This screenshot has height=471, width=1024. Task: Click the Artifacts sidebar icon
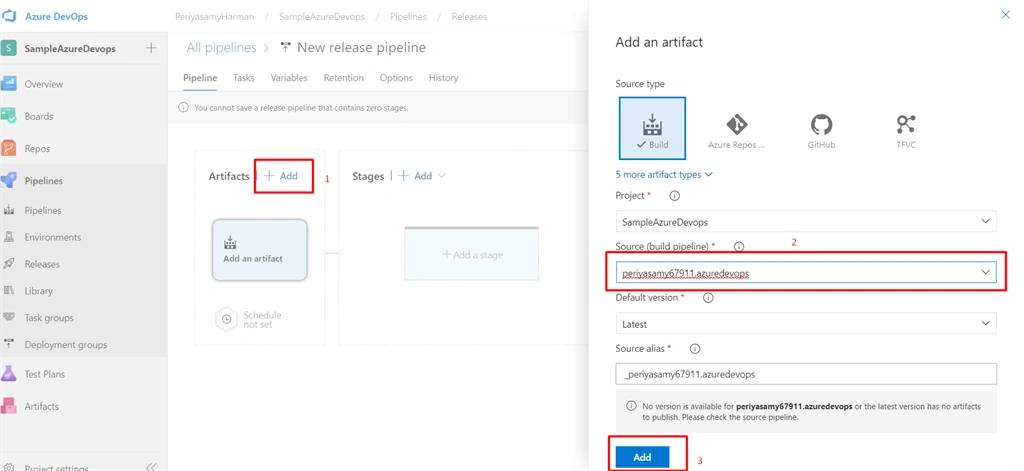click(x=8, y=406)
